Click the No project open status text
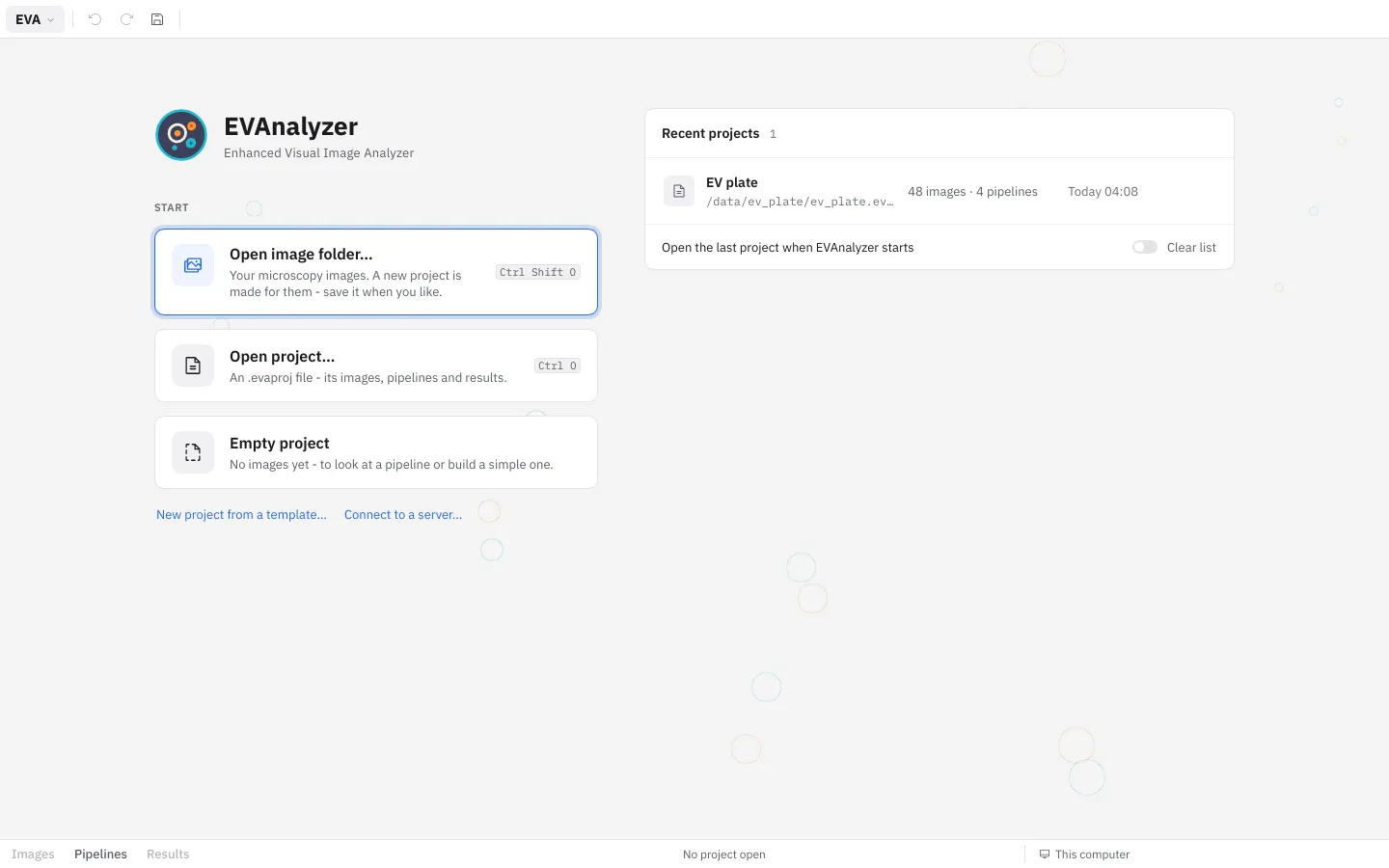 [724, 854]
